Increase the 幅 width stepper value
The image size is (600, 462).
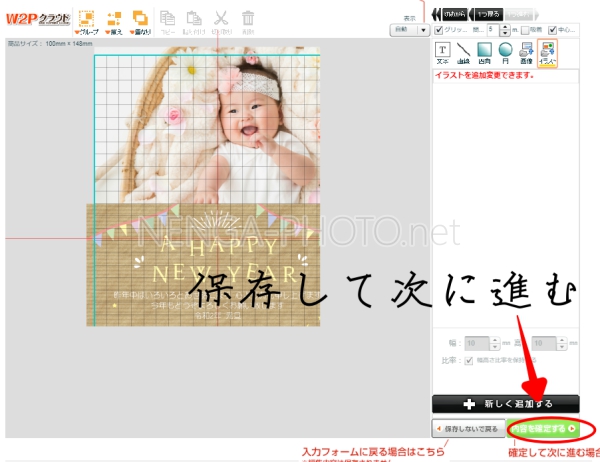tap(495, 340)
